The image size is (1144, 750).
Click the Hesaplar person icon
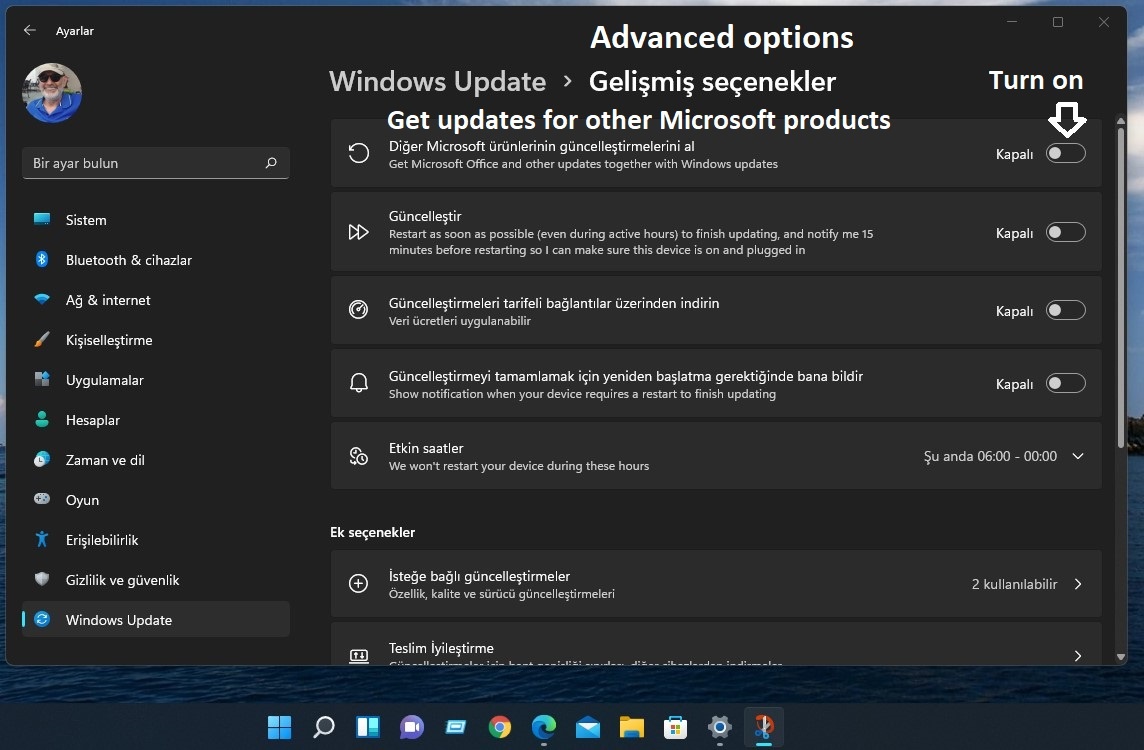coord(42,419)
